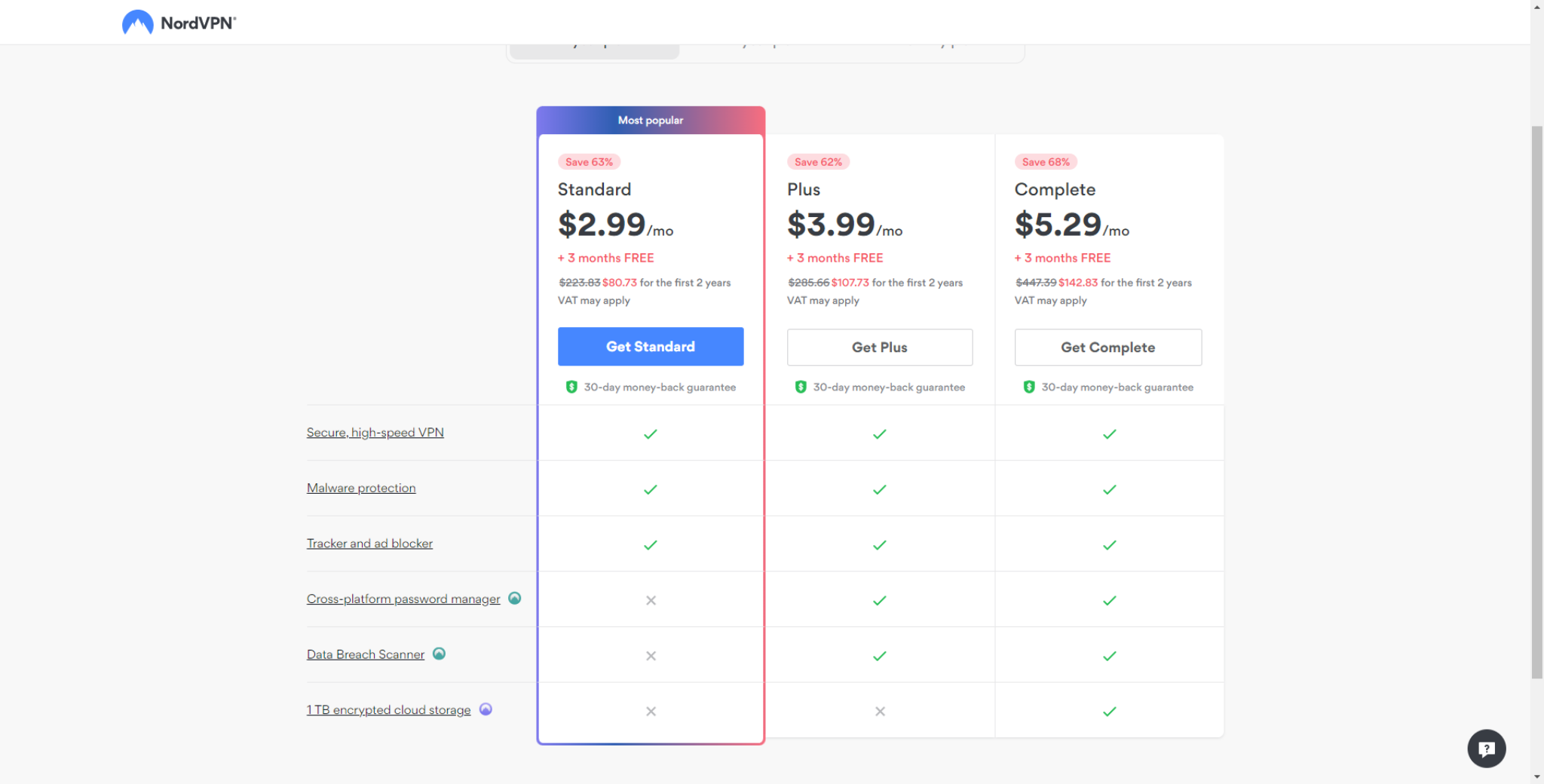Click Plus checkmark for Secure high-speed VPN

[x=880, y=433]
